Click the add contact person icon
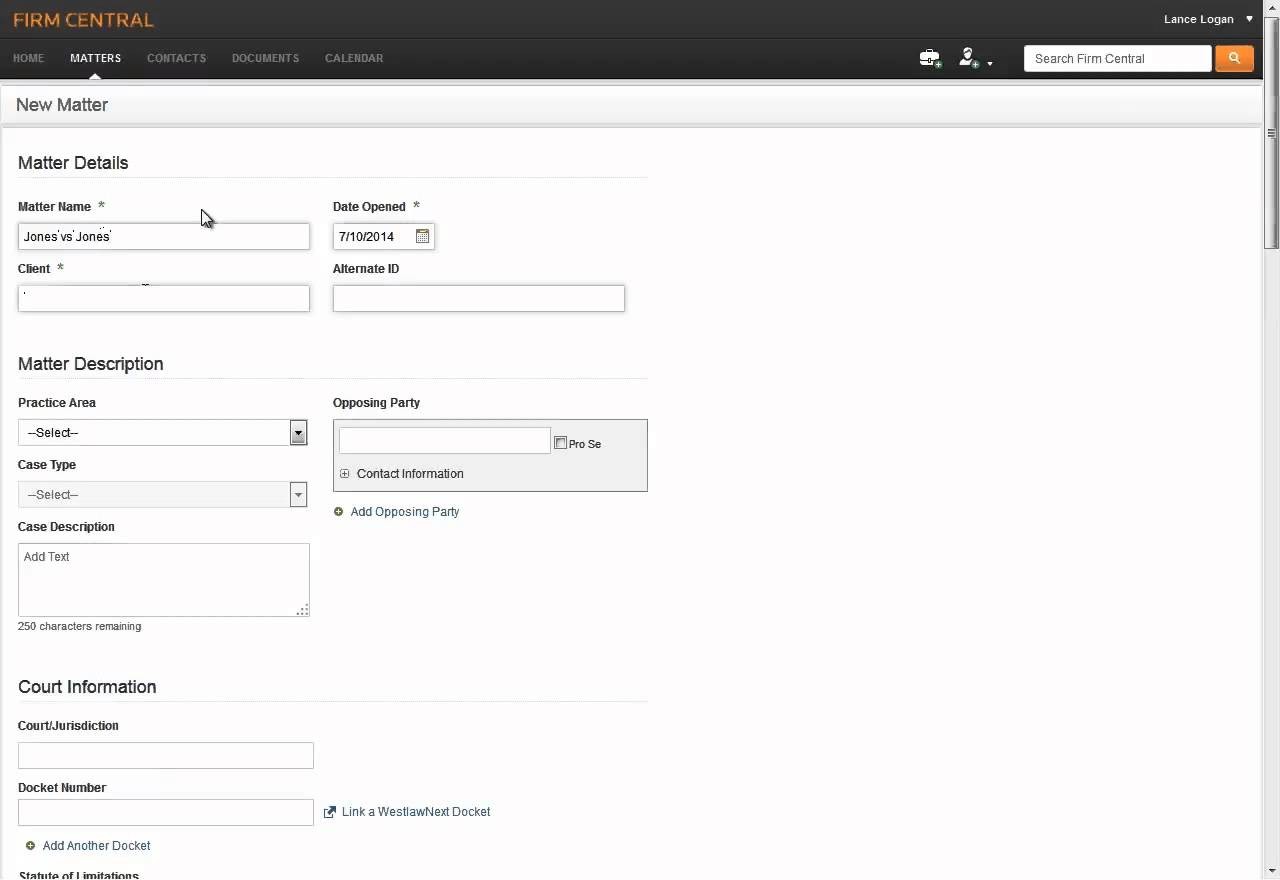 click(968, 59)
